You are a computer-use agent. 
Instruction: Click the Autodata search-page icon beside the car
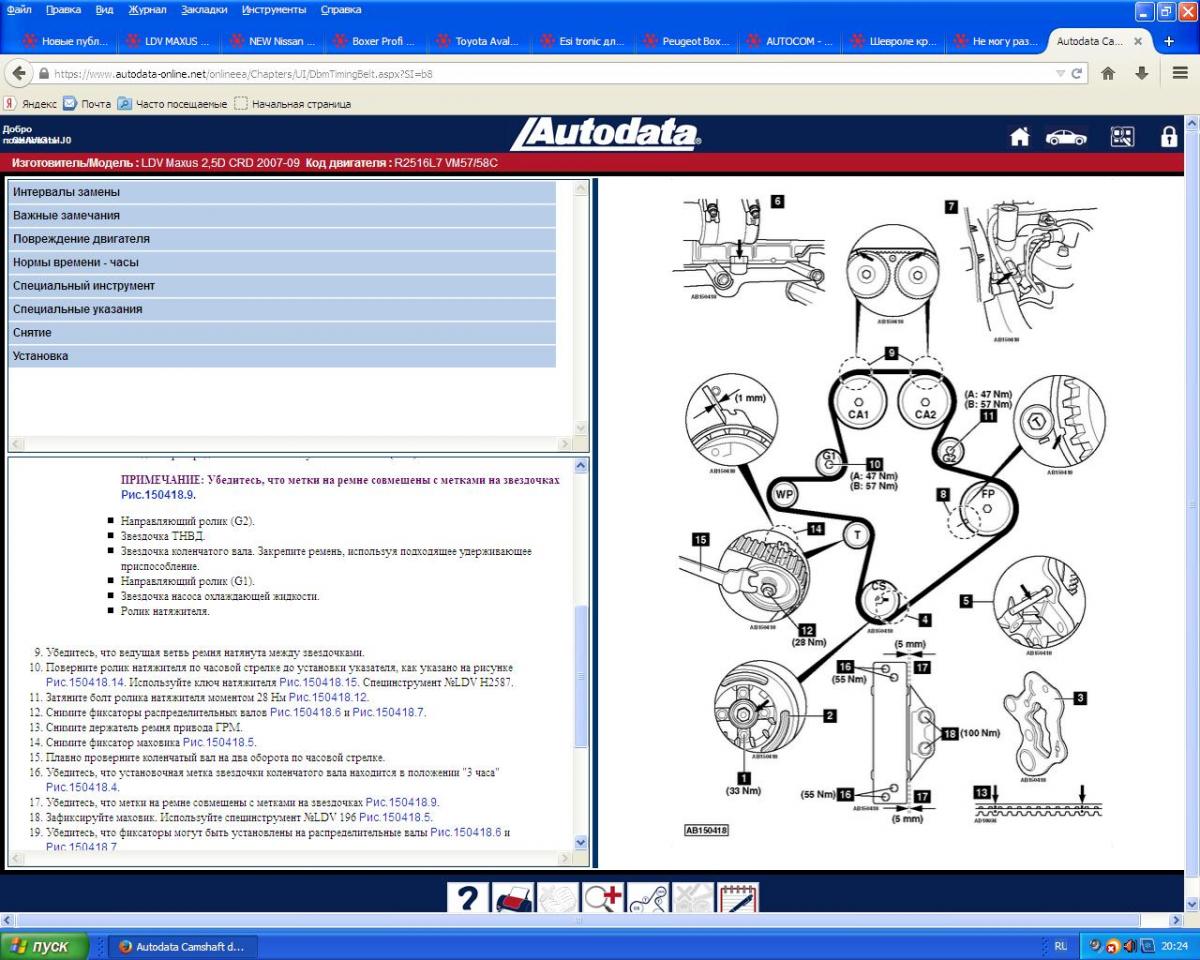click(1123, 137)
